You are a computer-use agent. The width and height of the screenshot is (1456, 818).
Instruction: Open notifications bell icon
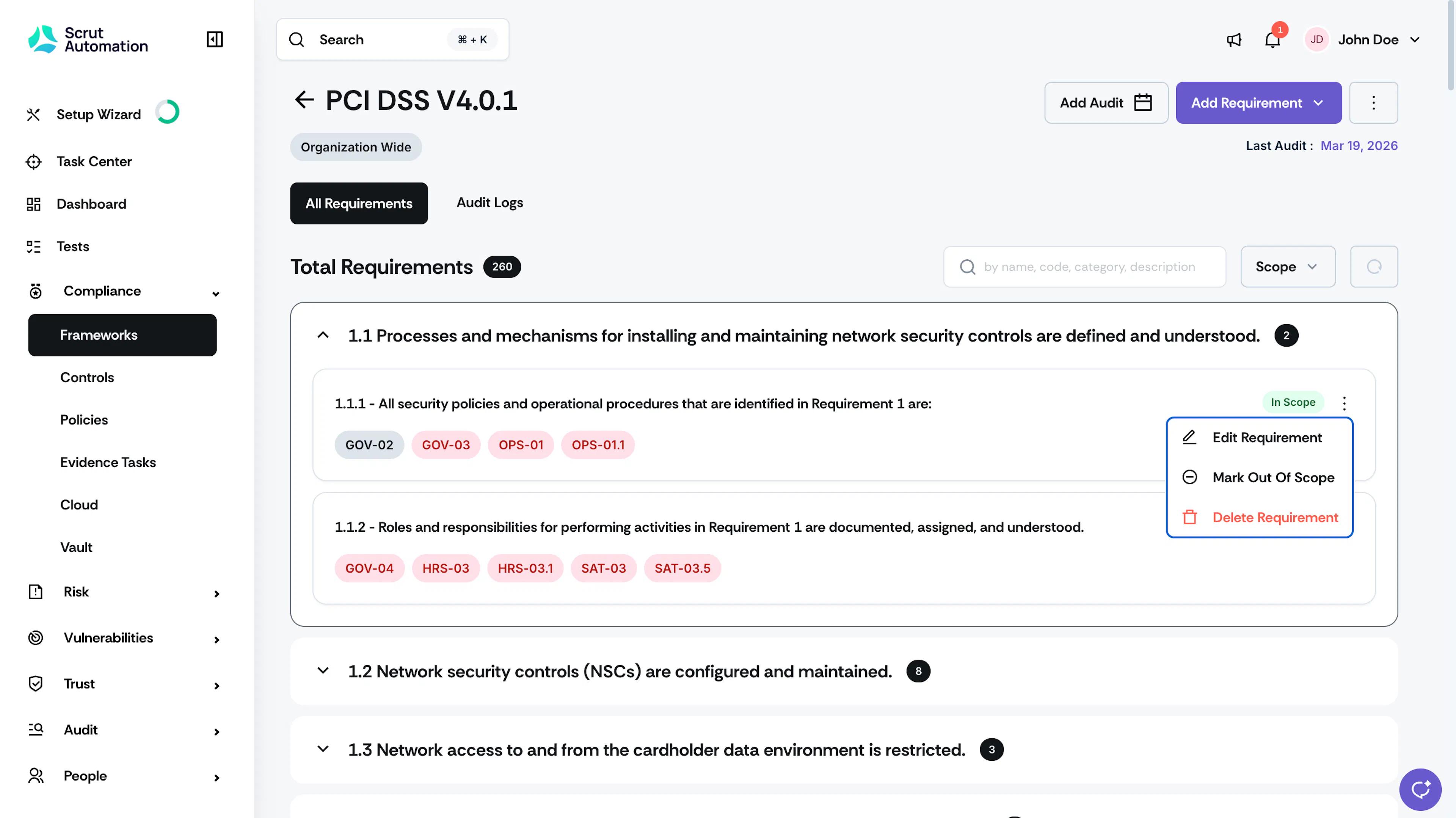(1272, 39)
